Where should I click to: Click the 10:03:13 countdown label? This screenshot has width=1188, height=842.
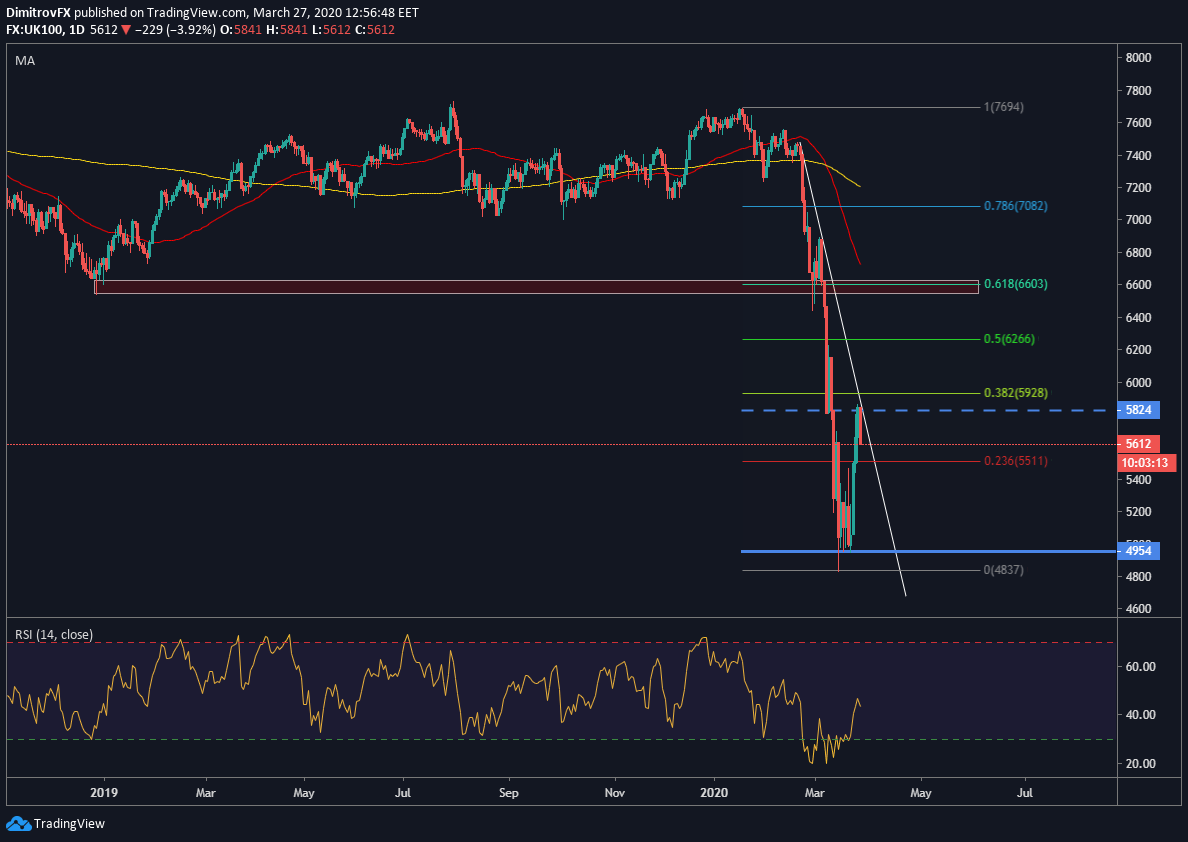tap(1147, 462)
